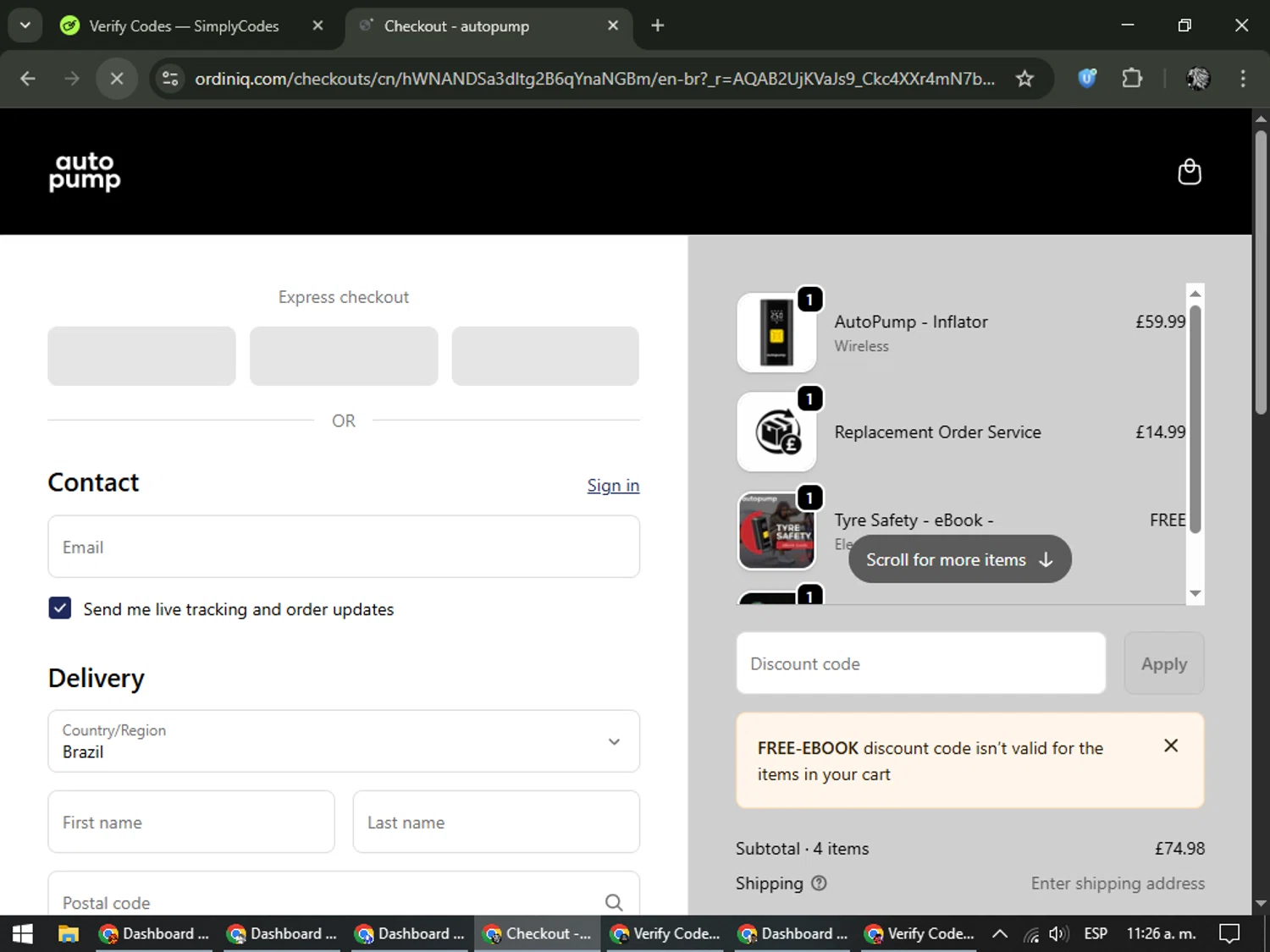Open the Windows Start menu
This screenshot has height=952, width=1270.
click(x=23, y=933)
